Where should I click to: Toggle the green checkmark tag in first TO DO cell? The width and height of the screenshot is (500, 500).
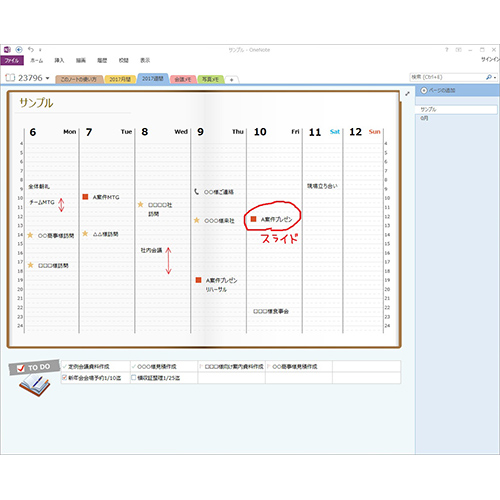pyautogui.click(x=65, y=366)
